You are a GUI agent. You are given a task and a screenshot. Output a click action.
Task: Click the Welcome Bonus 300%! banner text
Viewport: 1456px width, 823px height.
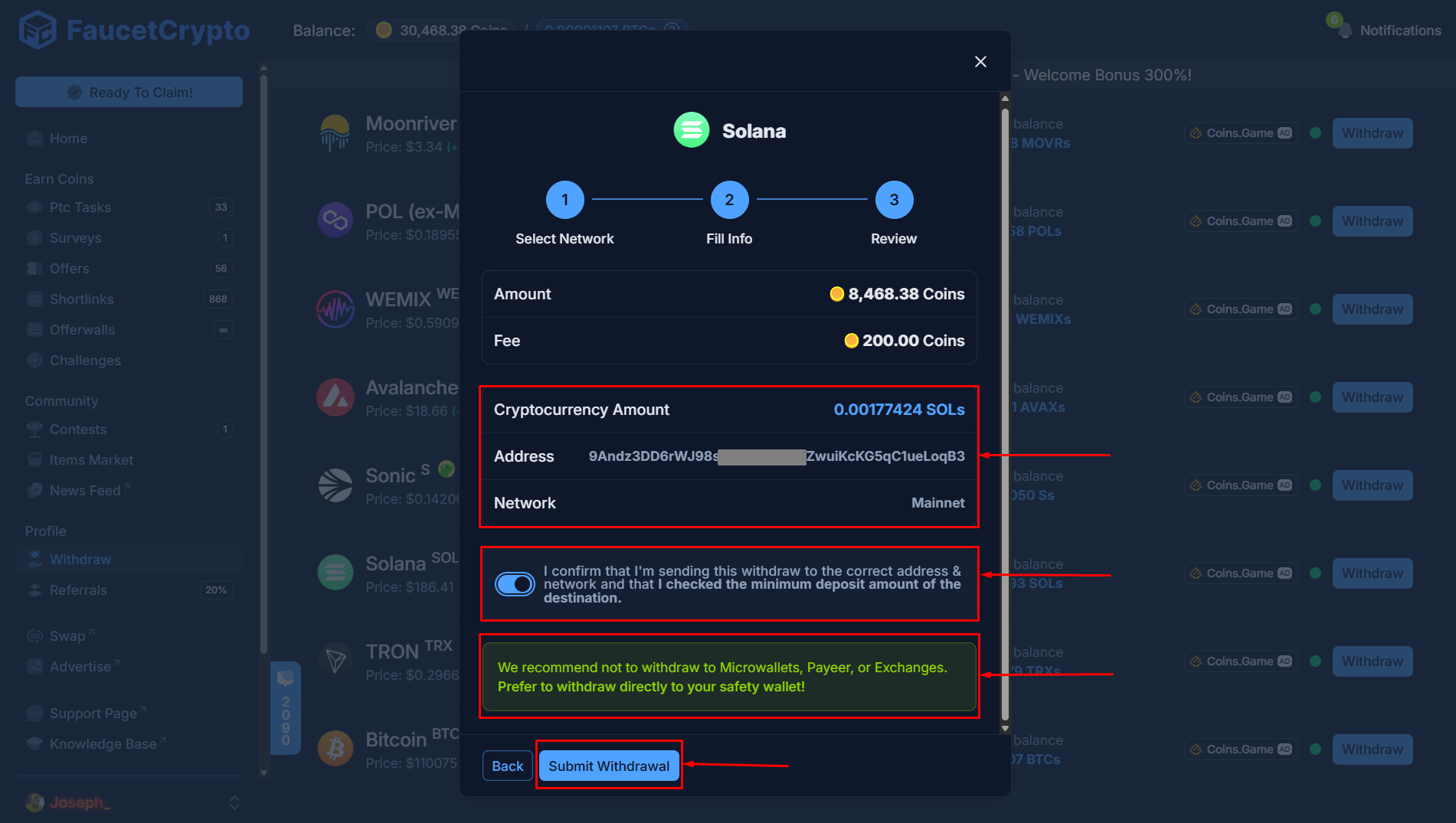point(1108,75)
